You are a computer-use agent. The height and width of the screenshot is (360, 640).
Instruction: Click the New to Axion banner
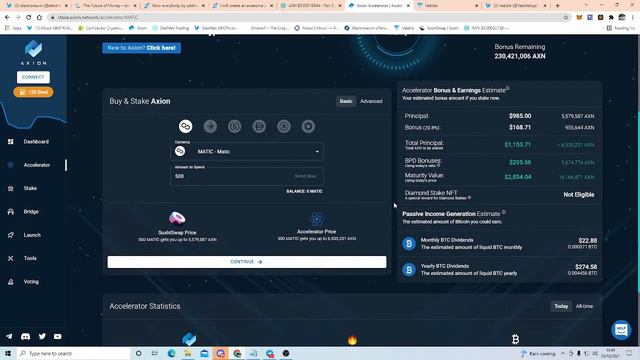pyautogui.click(x=142, y=48)
